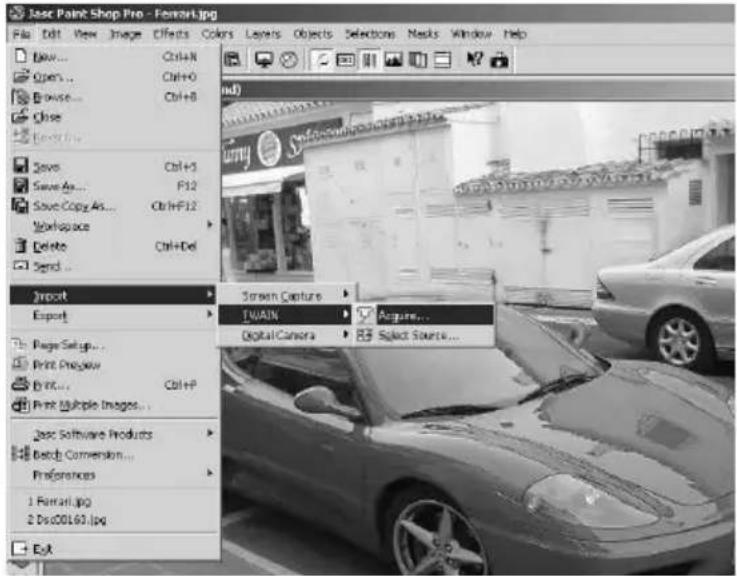Click the Paint Shop Pro title bar icon
The image size is (737, 576).
(16, 13)
